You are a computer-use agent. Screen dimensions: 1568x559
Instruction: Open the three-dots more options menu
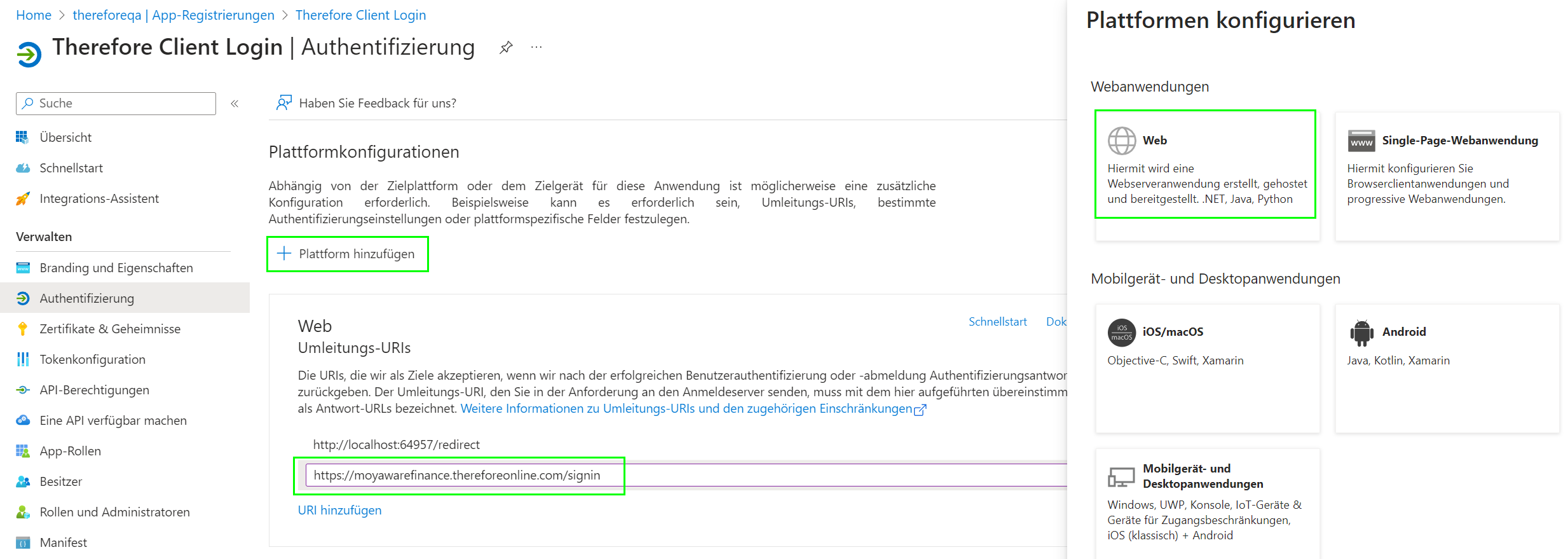point(536,48)
